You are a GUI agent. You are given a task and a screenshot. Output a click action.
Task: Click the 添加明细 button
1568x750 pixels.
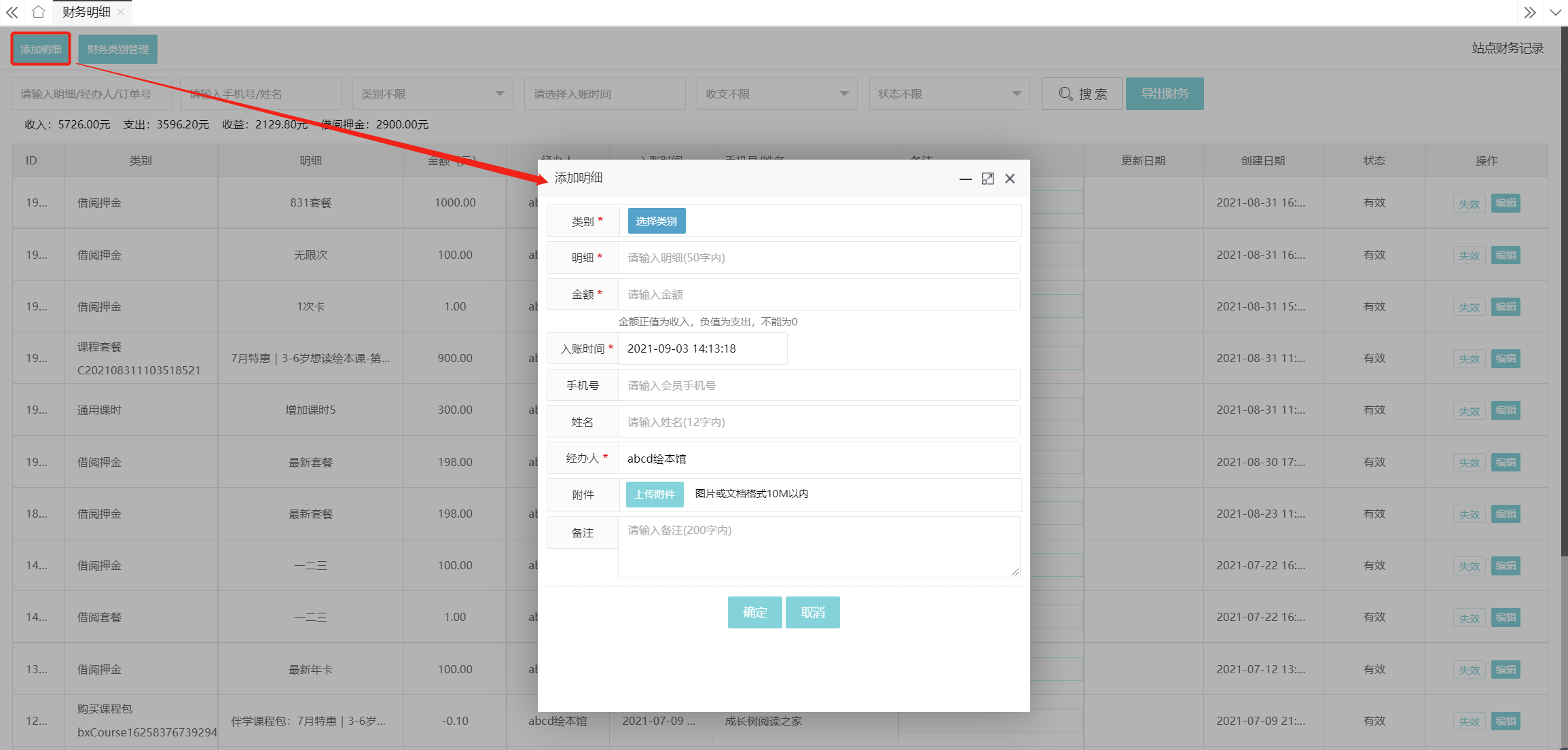click(41, 49)
